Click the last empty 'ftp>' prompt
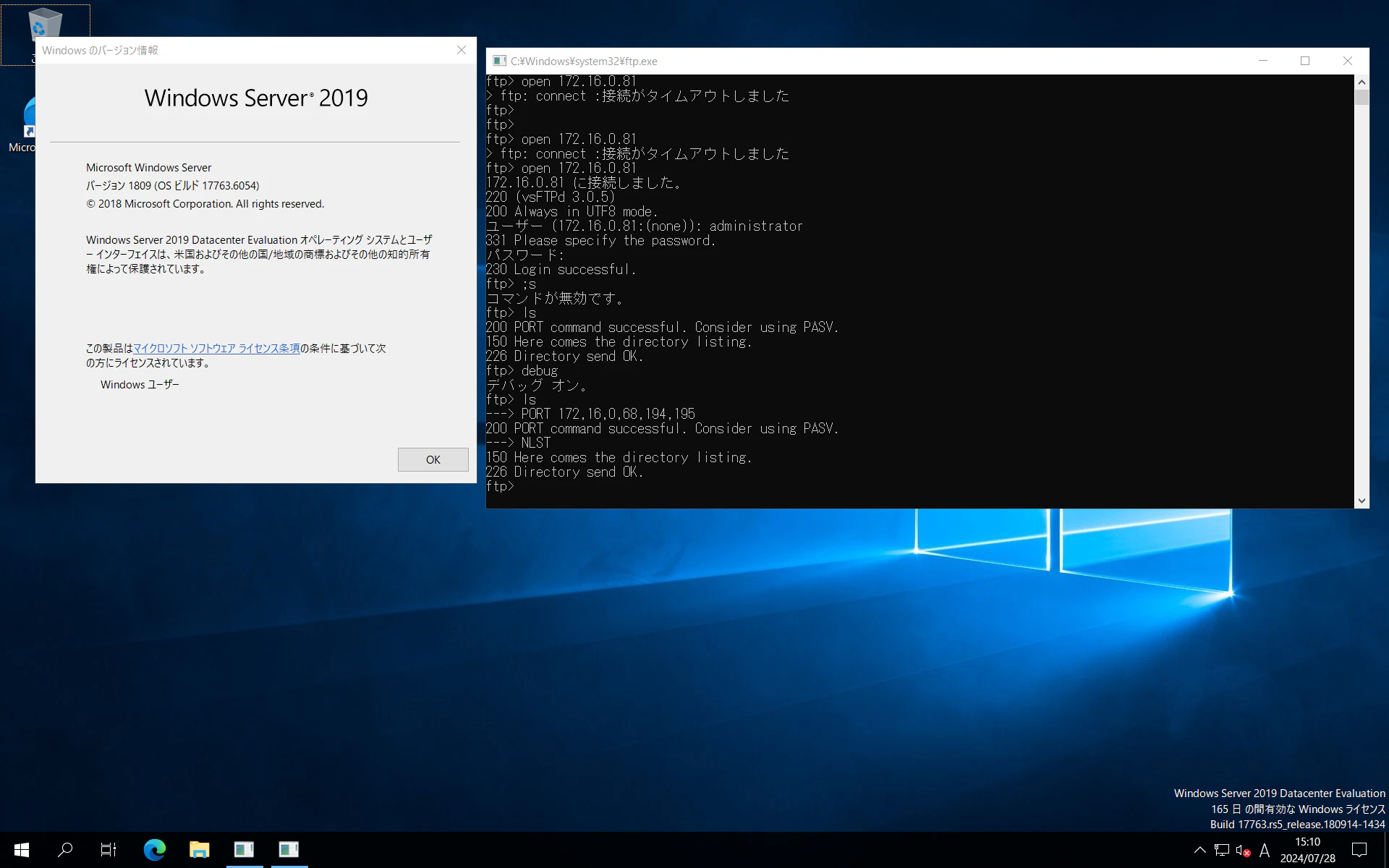 pyautogui.click(x=500, y=487)
